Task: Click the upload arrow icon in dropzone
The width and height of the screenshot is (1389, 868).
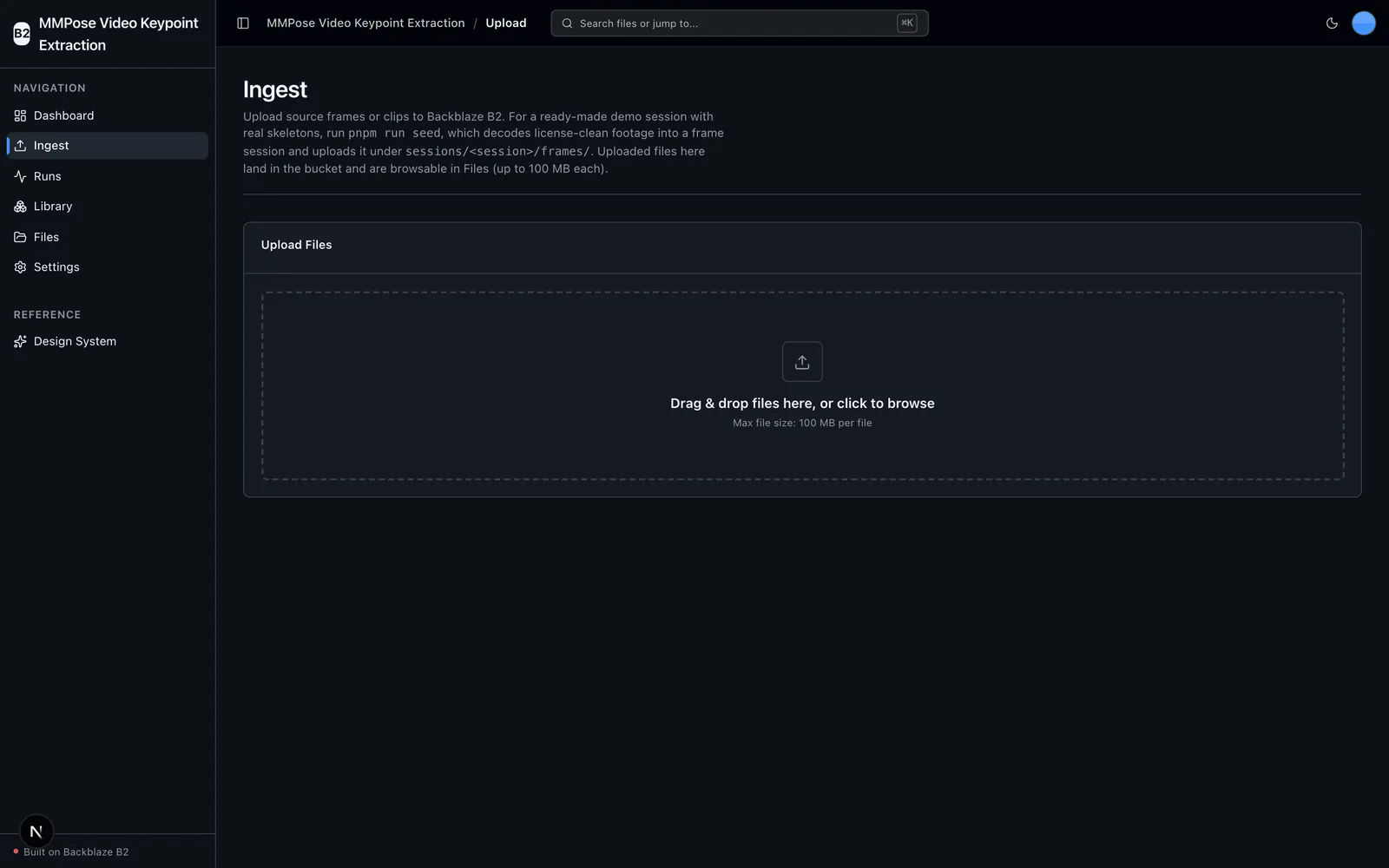Action: point(802,362)
